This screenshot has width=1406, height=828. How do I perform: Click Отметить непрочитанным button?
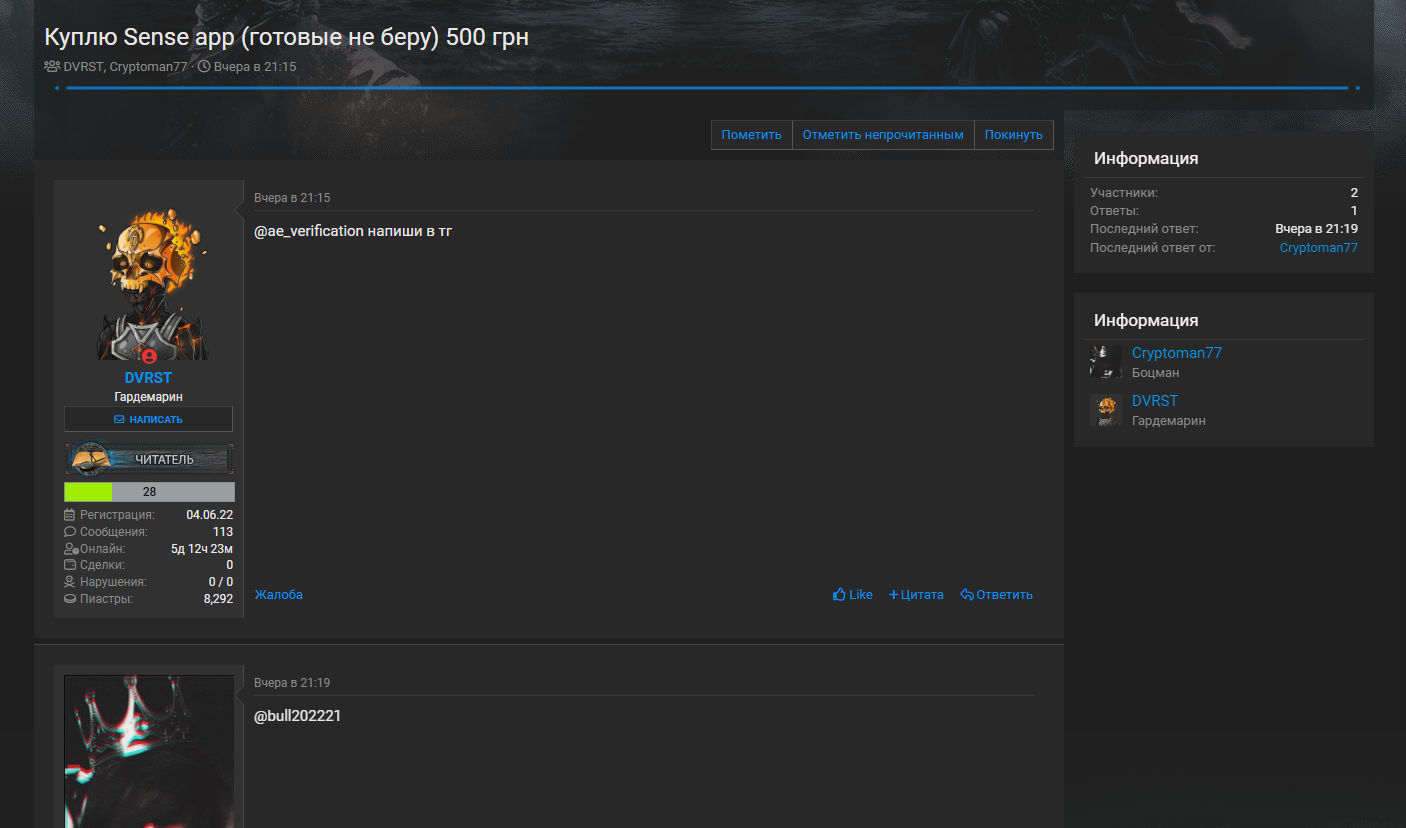[x=883, y=135]
